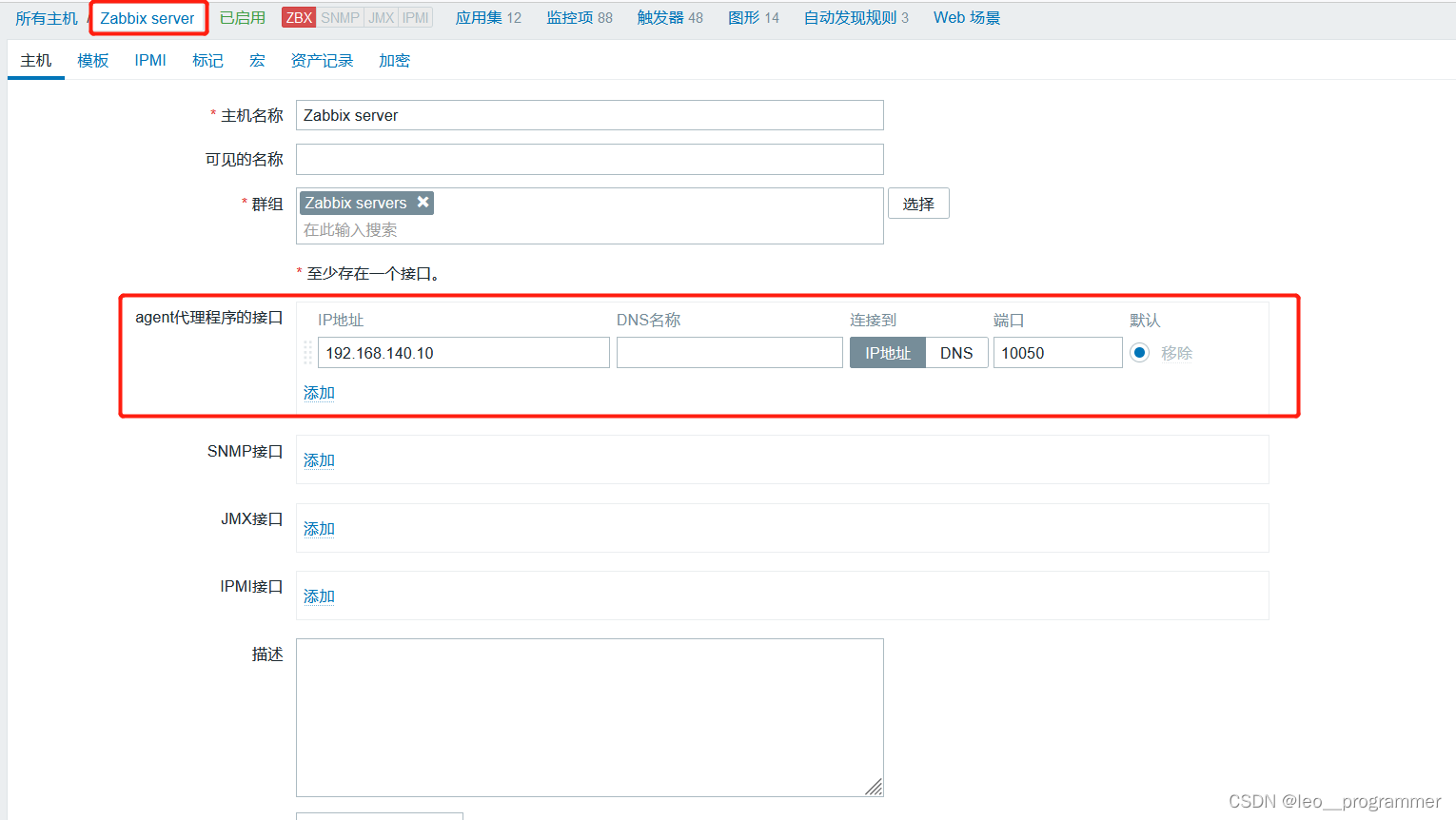Click the 已启用 status link
The width and height of the screenshot is (1456, 820).
coord(243,18)
